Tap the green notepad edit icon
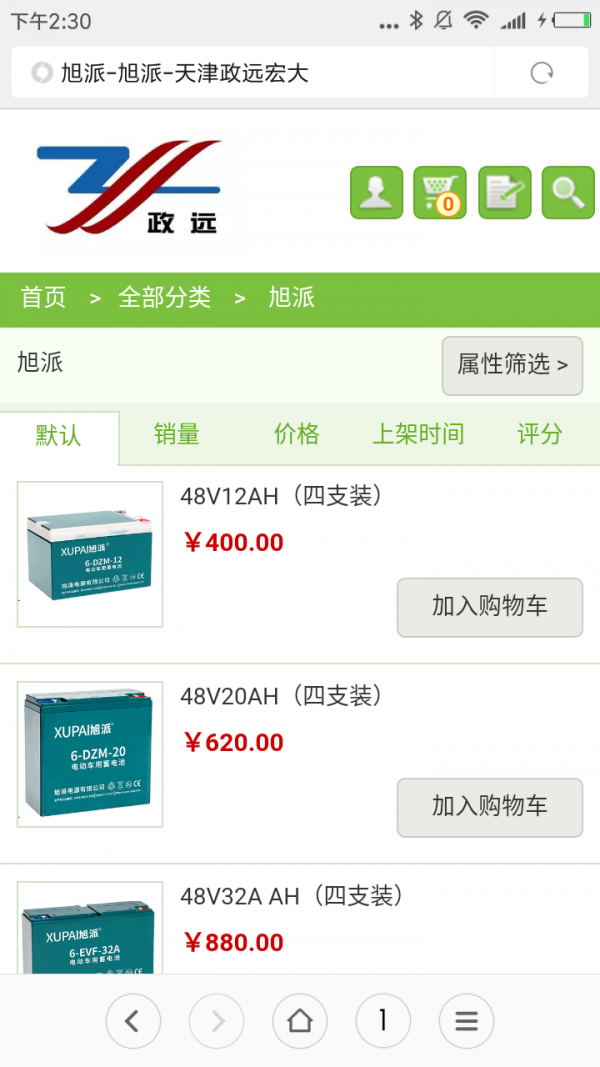The image size is (600, 1067). point(505,193)
